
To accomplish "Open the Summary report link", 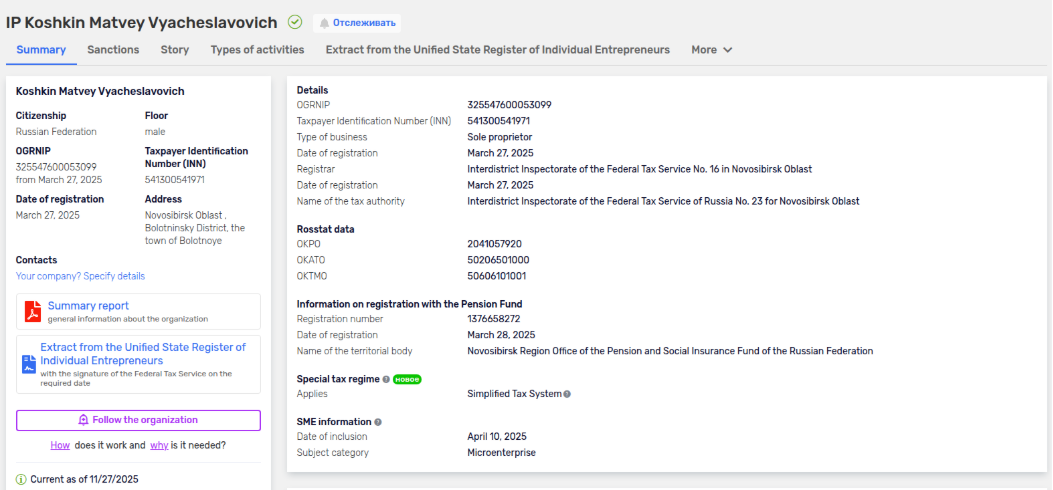I will click(88, 305).
